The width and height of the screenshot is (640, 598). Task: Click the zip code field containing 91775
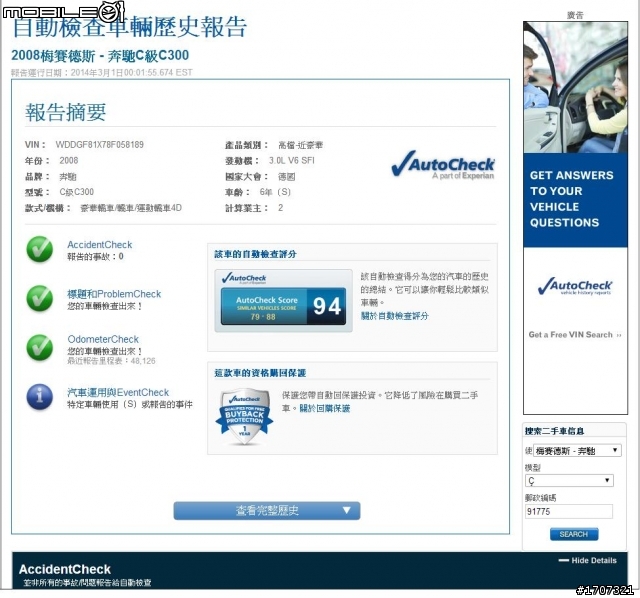(569, 511)
